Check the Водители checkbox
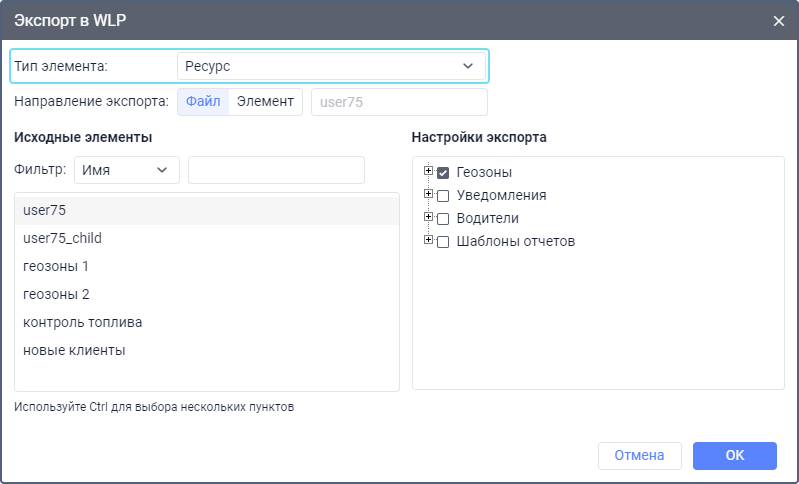 coord(443,218)
